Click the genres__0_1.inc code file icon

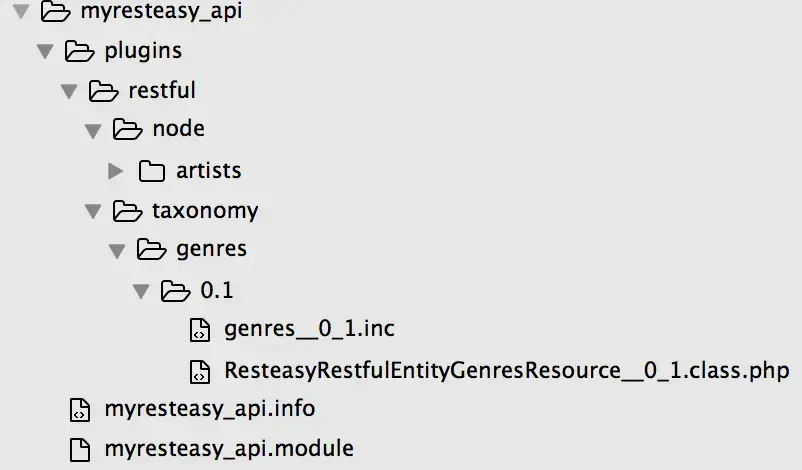click(x=200, y=330)
